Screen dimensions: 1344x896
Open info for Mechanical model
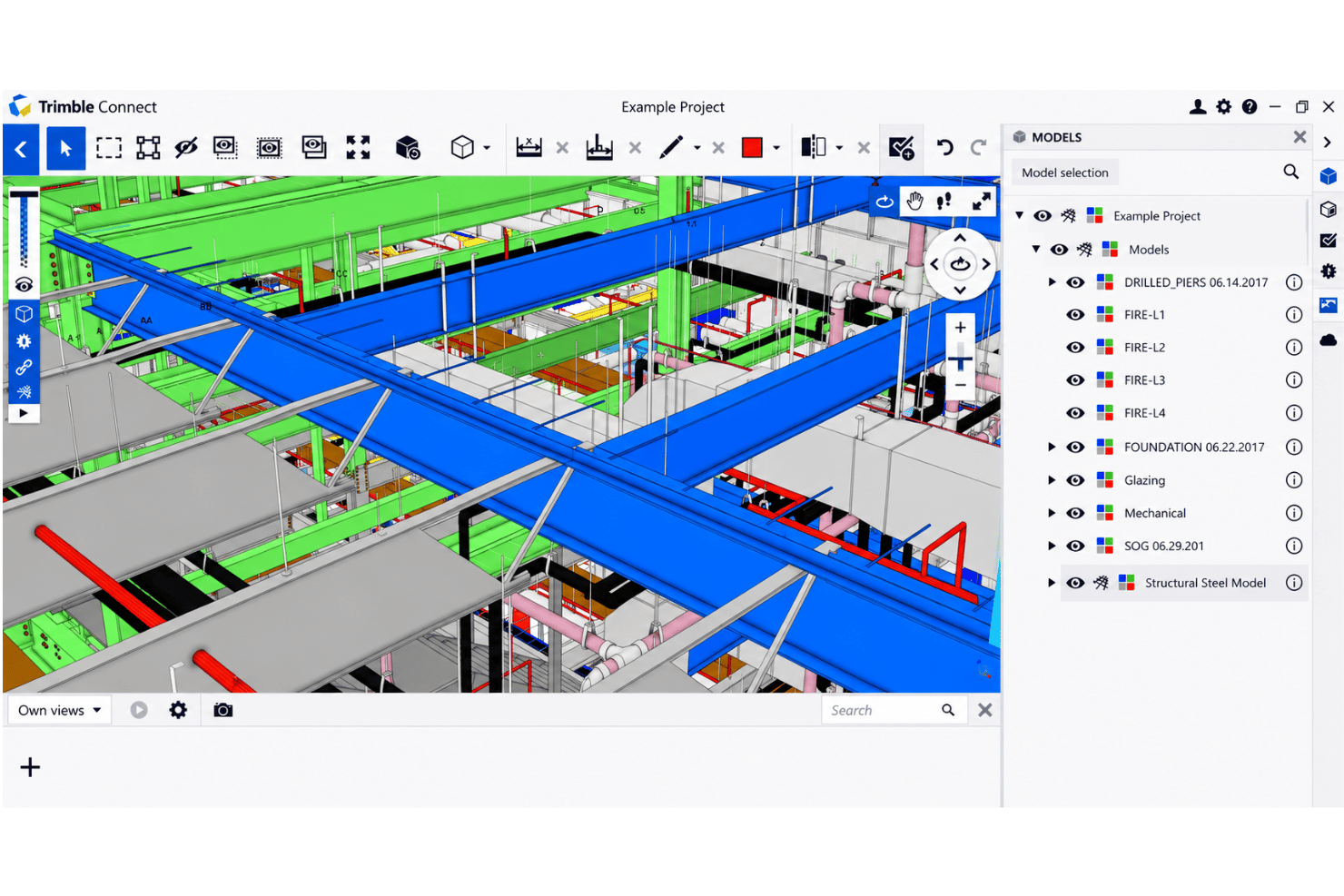point(1294,513)
